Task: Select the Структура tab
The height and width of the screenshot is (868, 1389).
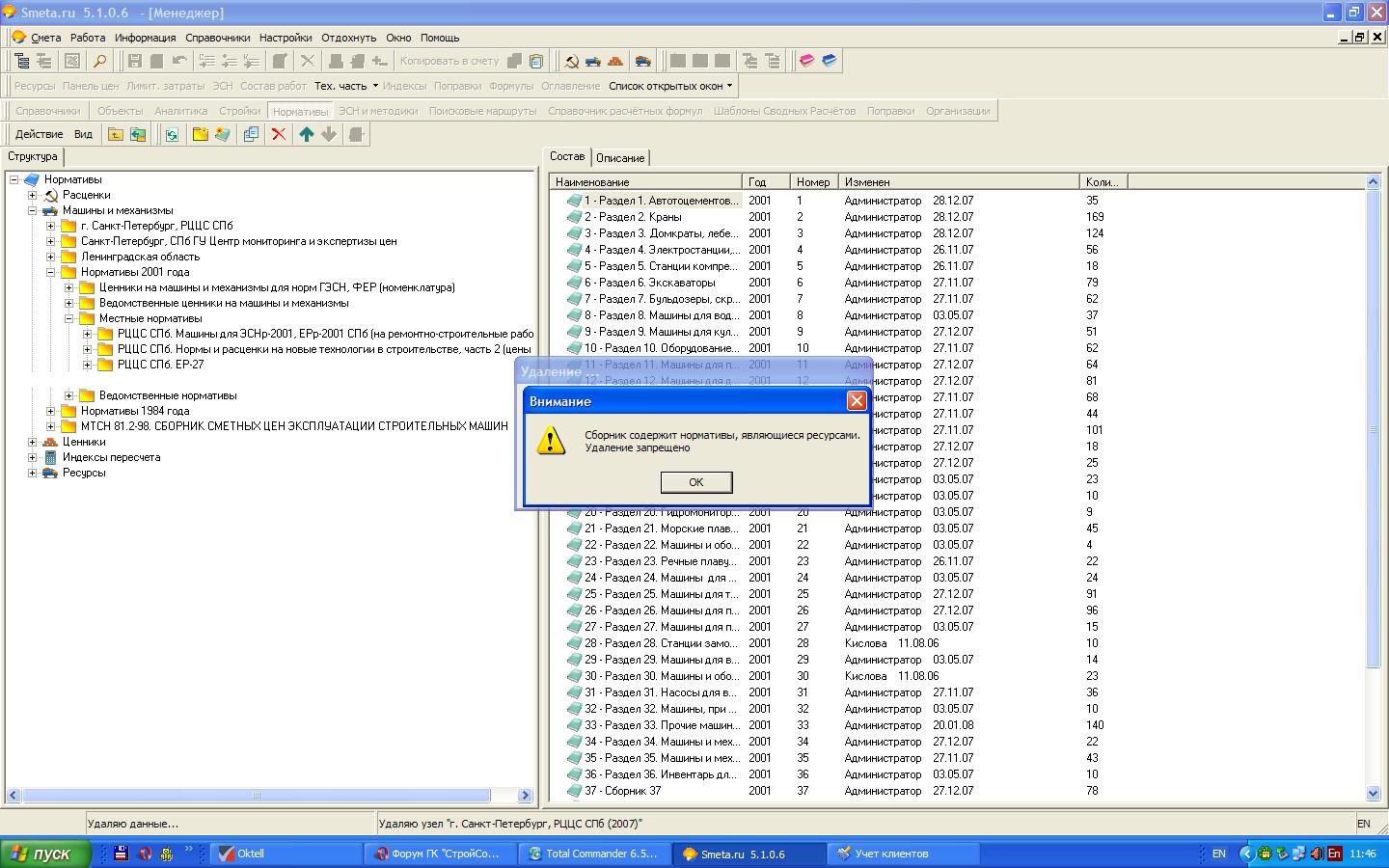Action: 33,156
